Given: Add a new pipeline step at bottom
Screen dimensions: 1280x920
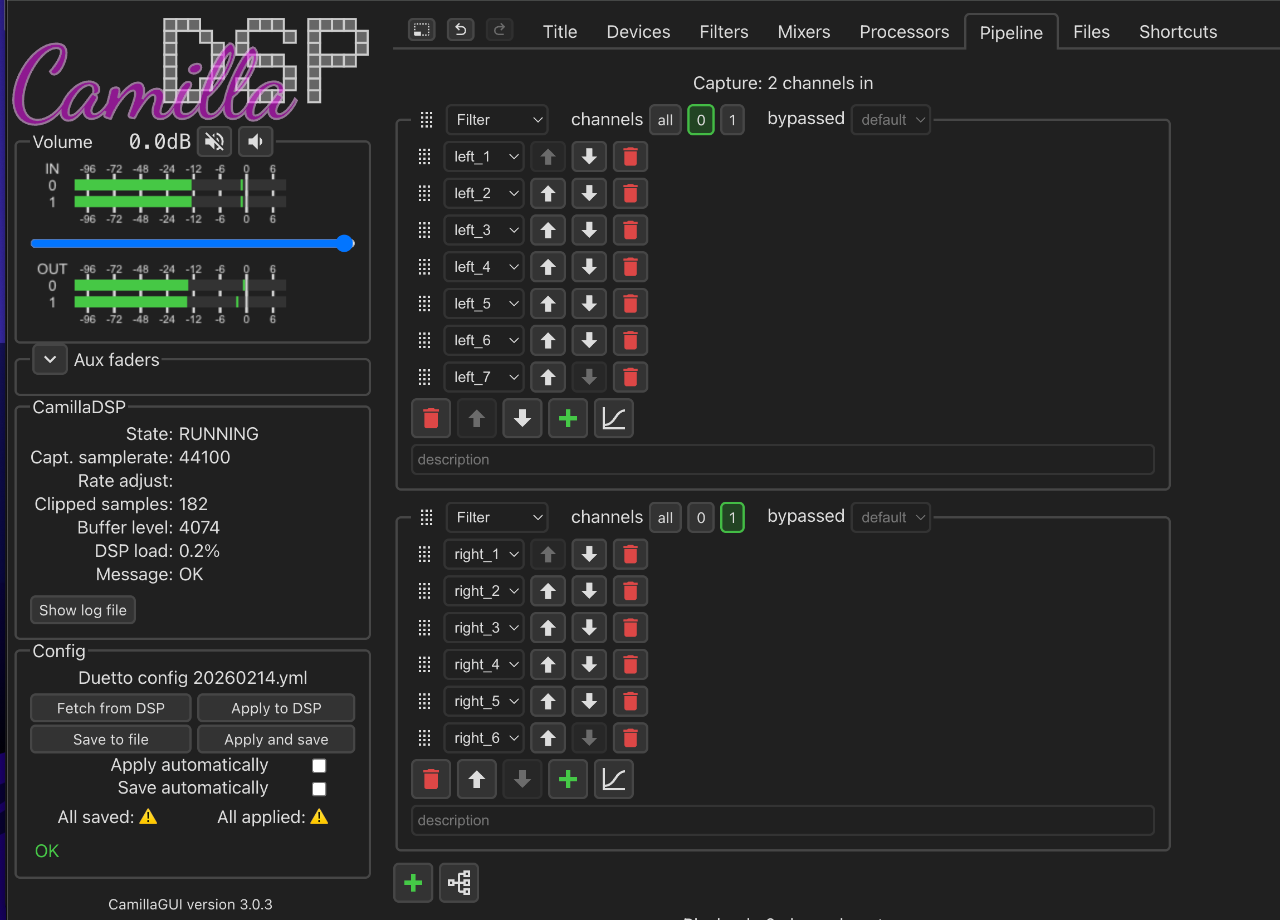Looking at the screenshot, I should click(413, 883).
